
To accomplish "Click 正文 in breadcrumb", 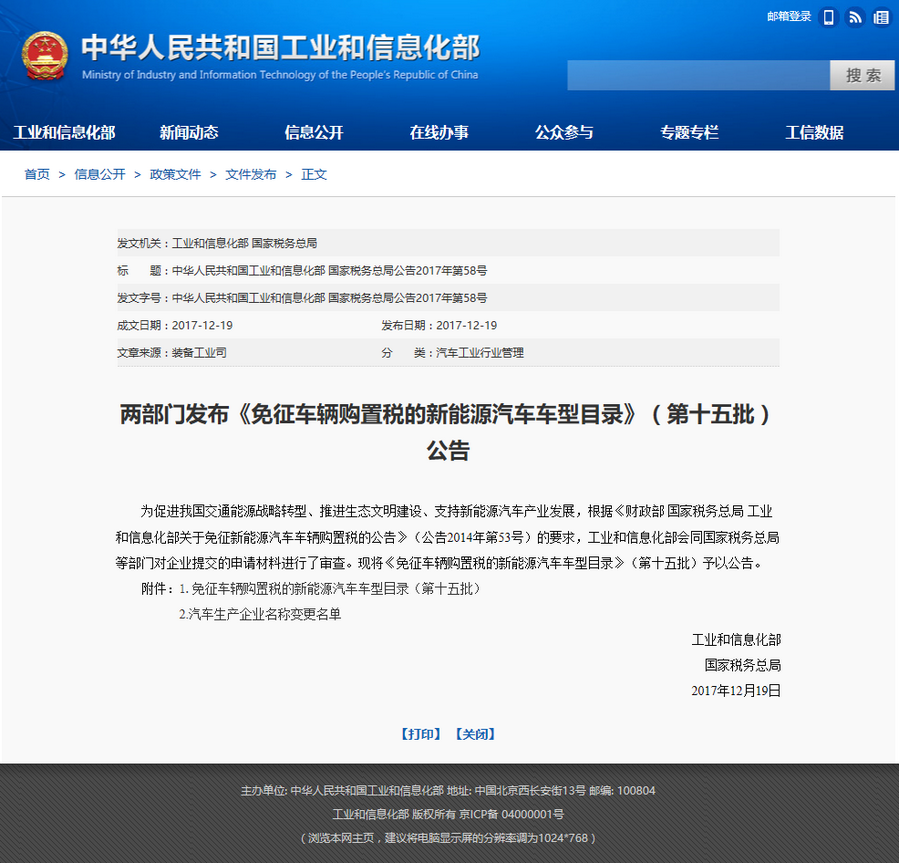I will coord(314,174).
